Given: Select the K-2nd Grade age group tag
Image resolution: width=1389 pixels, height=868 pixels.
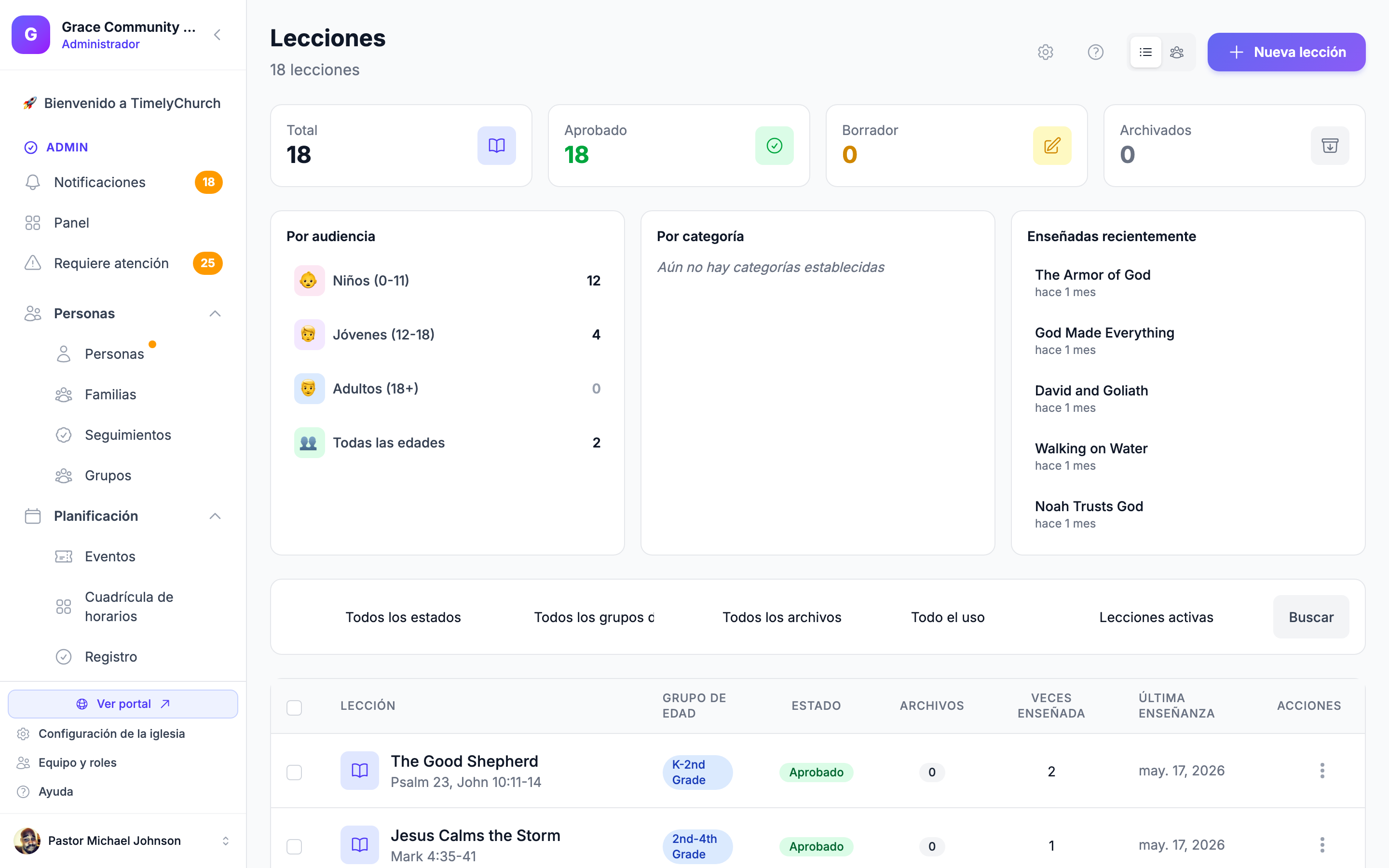Looking at the screenshot, I should pos(697,772).
